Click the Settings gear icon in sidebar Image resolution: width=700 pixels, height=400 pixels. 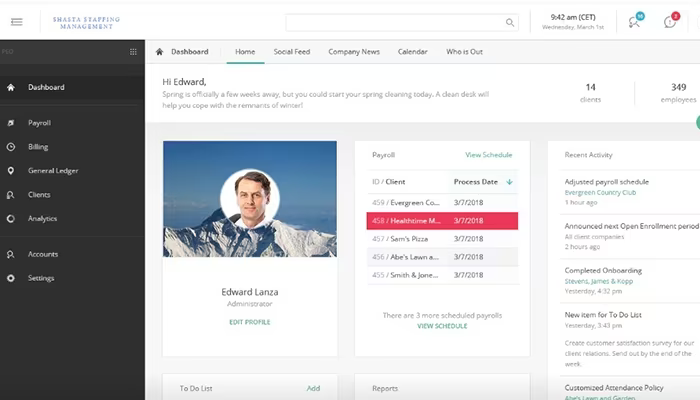click(x=11, y=278)
